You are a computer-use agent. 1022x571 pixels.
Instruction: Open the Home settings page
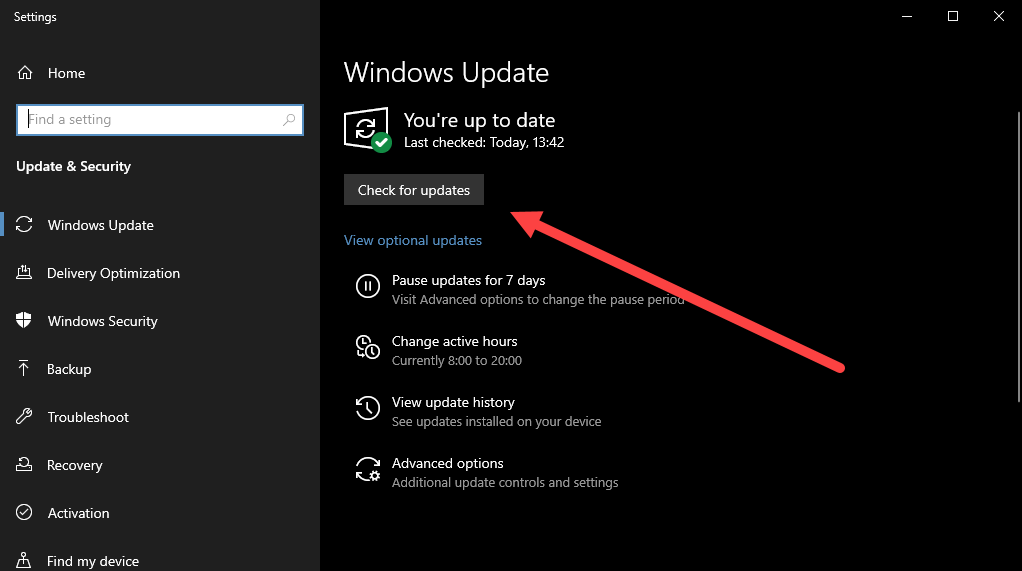point(66,73)
